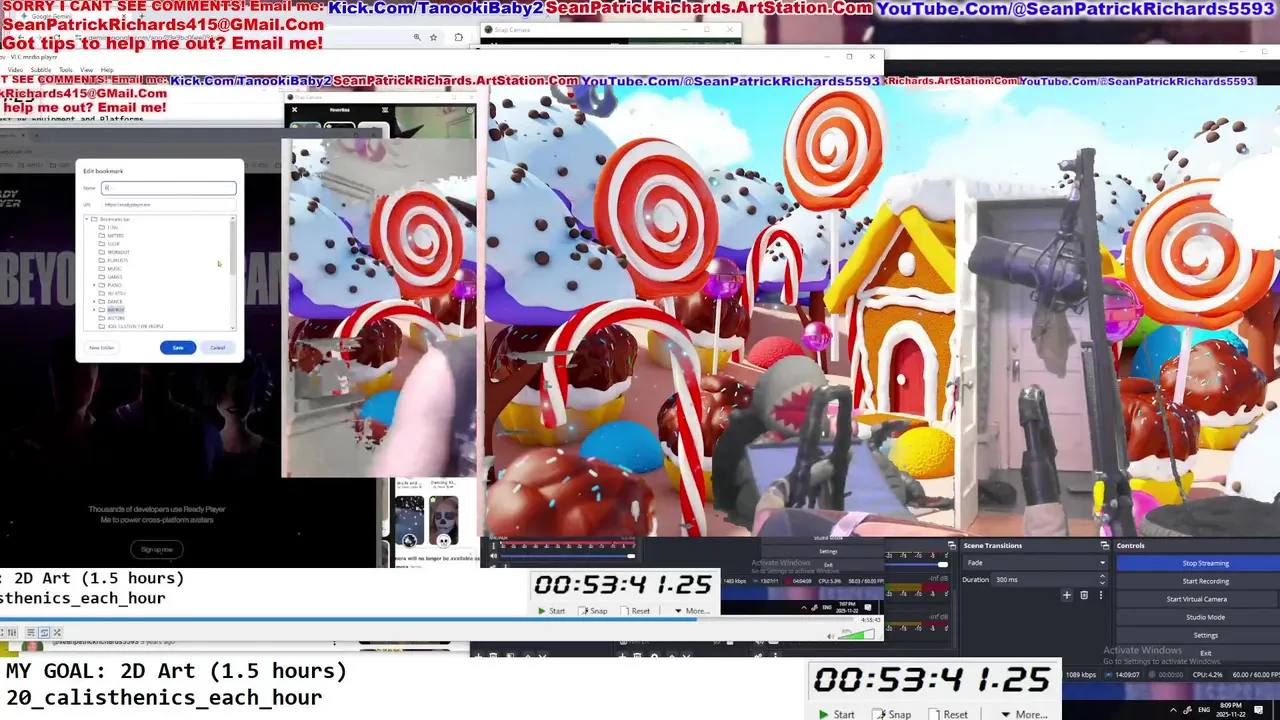
Task: Adjust the transition Duration spinner arrows
Action: click(x=1103, y=579)
